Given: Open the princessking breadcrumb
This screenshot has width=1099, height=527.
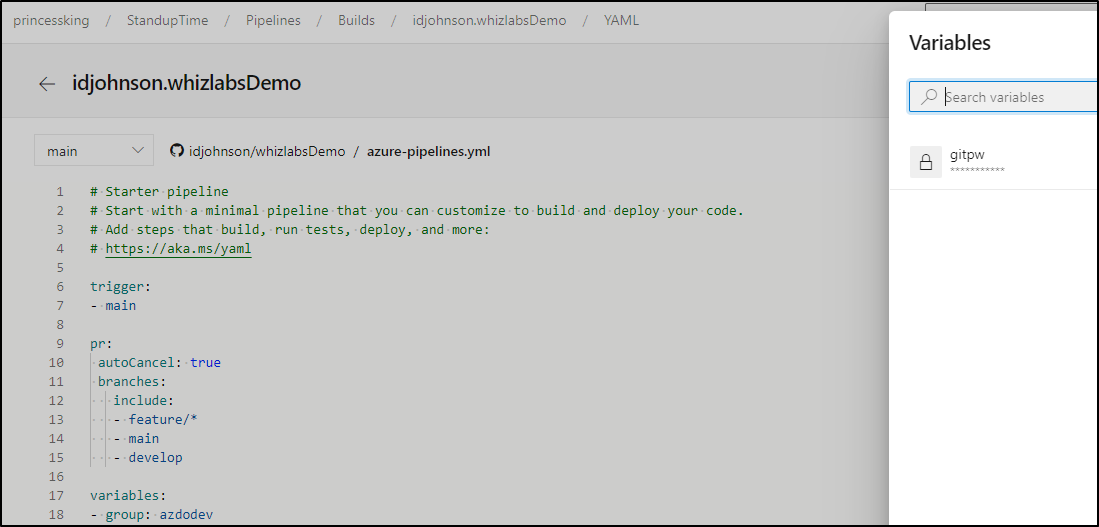Looking at the screenshot, I should pyautogui.click(x=51, y=20).
